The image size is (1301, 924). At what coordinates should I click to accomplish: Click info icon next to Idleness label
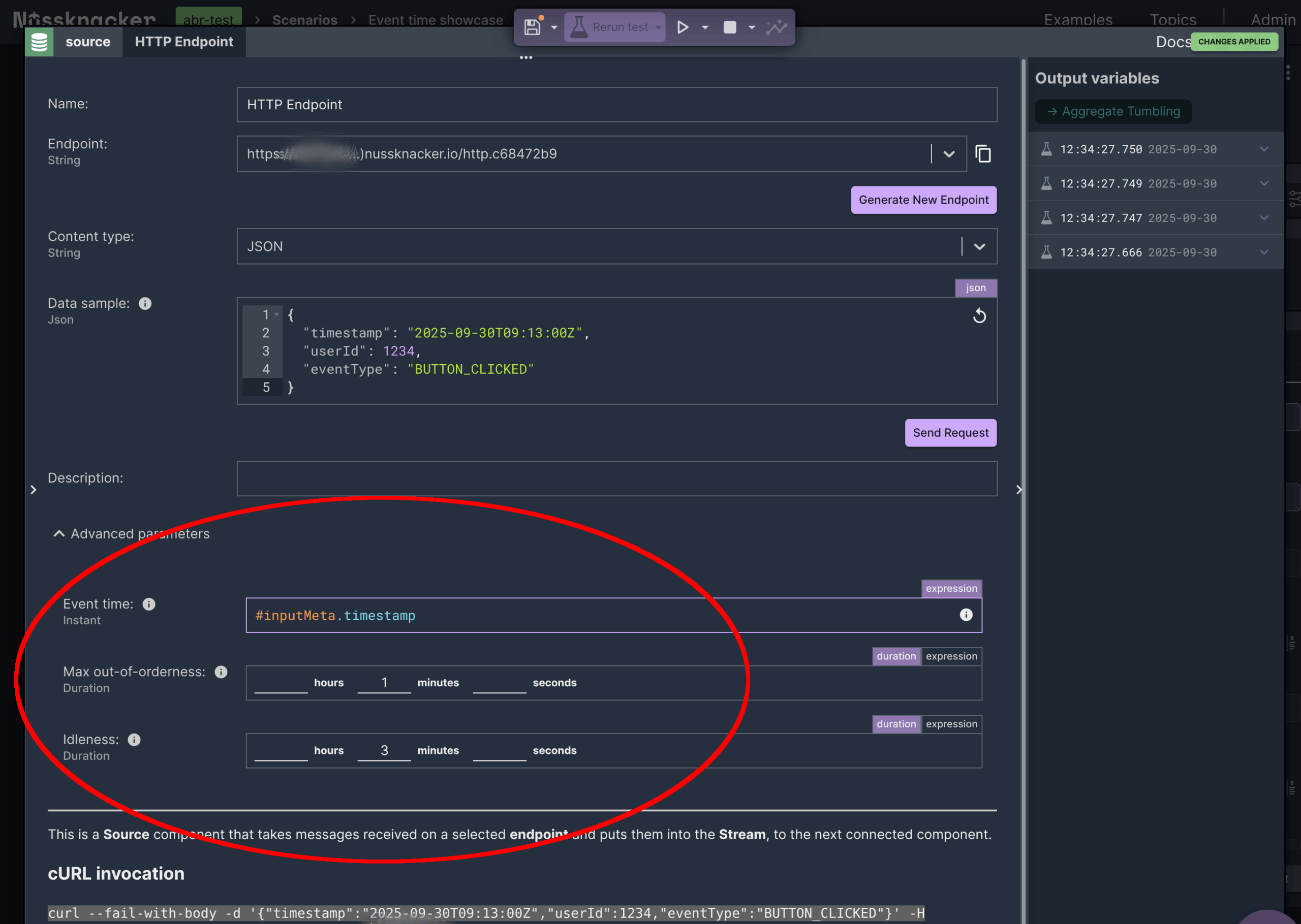(x=134, y=740)
